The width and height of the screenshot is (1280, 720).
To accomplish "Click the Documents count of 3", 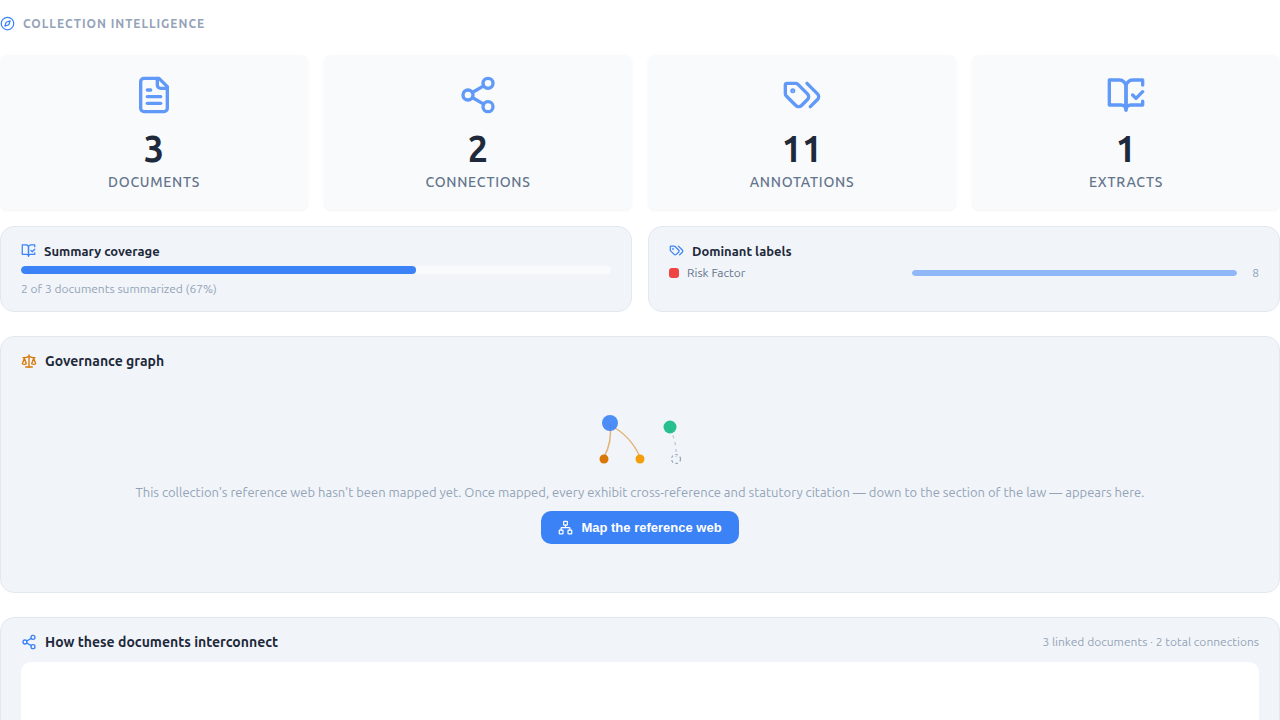I will (154, 149).
